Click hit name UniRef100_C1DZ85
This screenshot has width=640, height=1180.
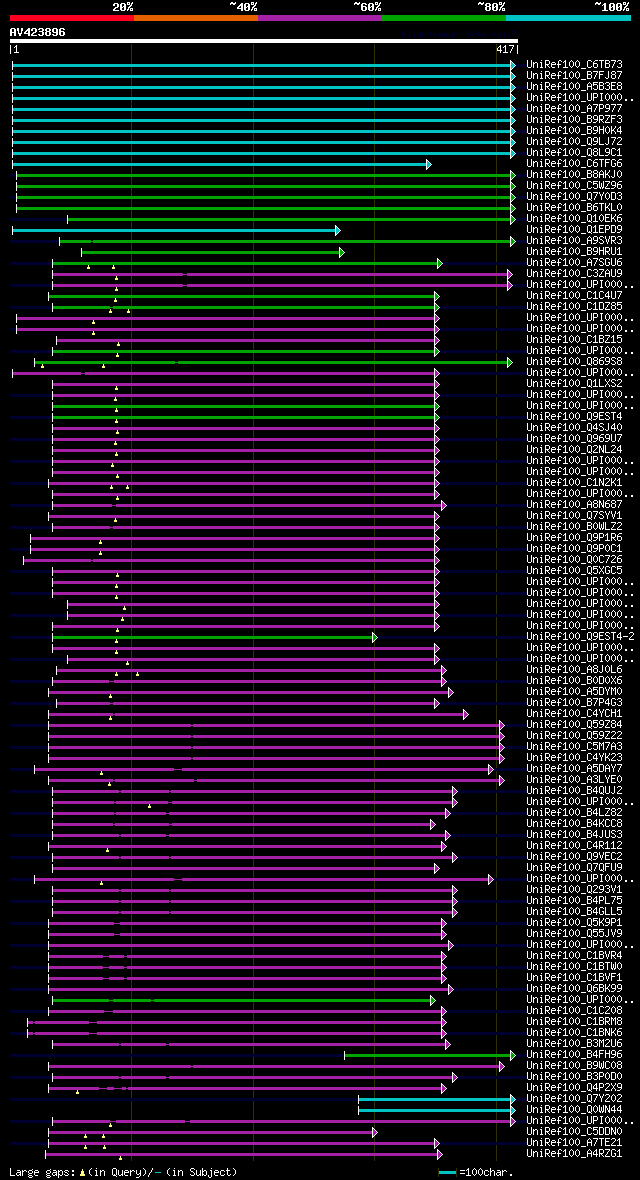pos(574,307)
